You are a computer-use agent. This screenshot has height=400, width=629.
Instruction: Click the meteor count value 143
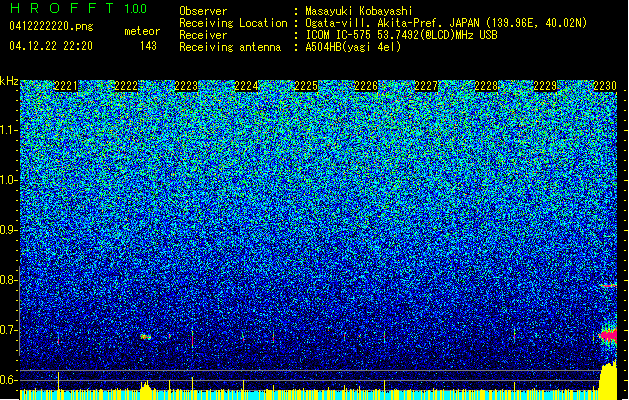pos(148,46)
